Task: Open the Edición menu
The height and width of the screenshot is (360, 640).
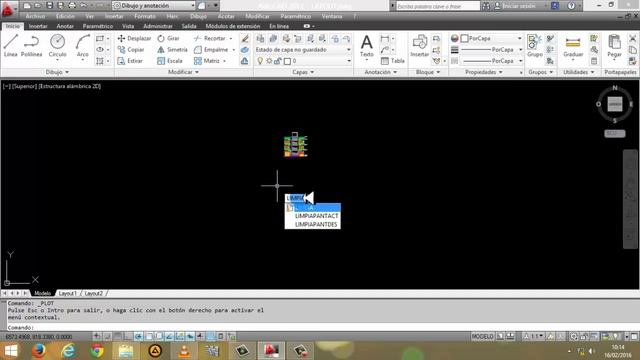Action: (65, 16)
